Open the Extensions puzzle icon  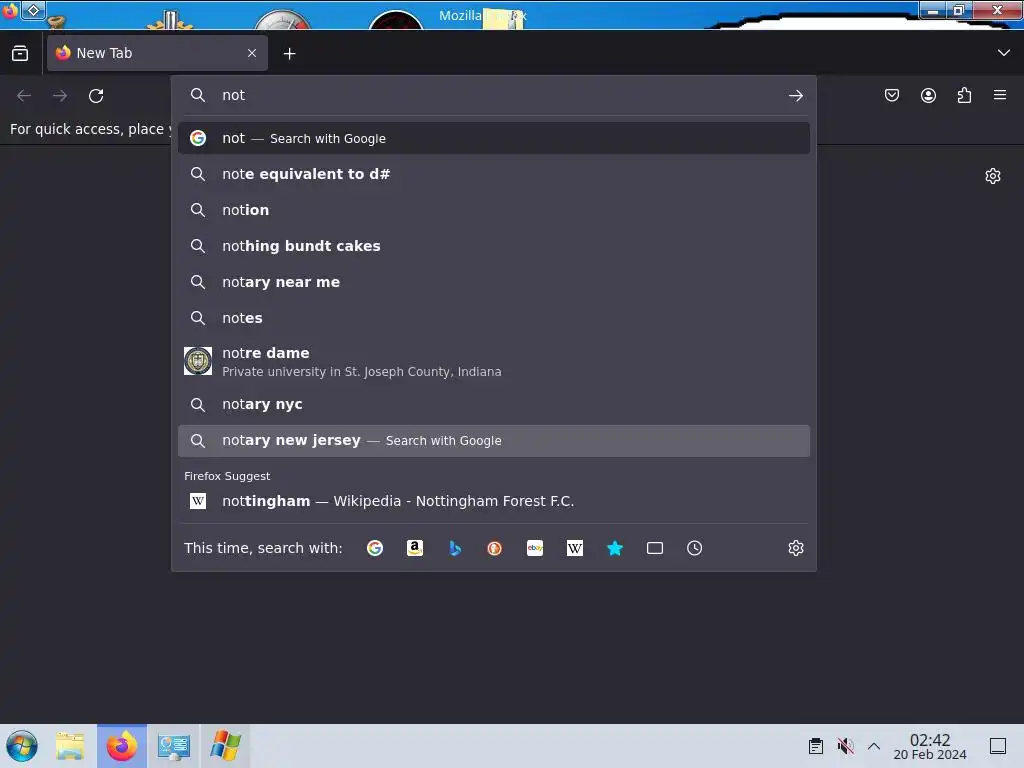(x=964, y=95)
